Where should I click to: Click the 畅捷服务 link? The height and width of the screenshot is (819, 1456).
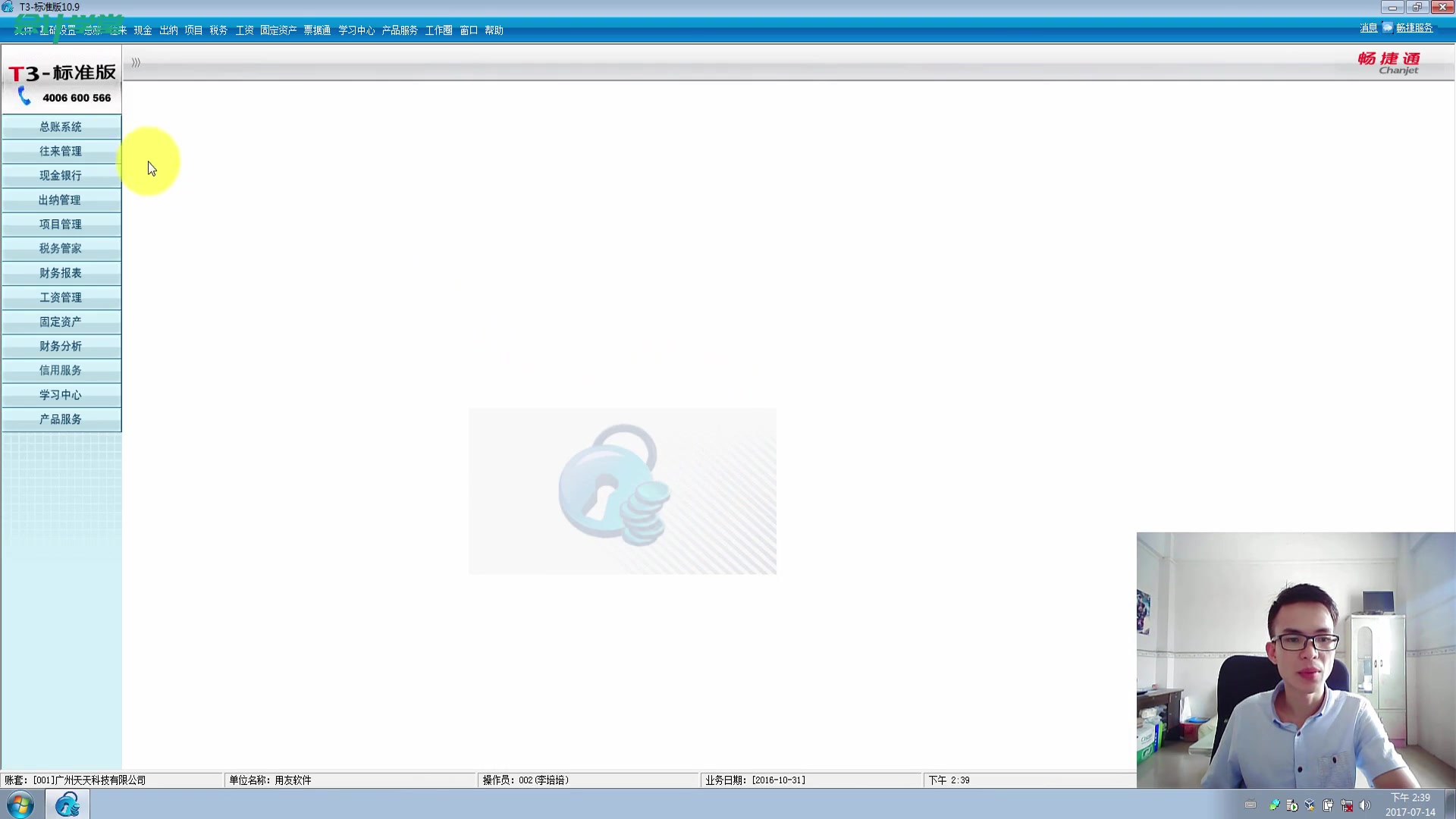pyautogui.click(x=1414, y=28)
